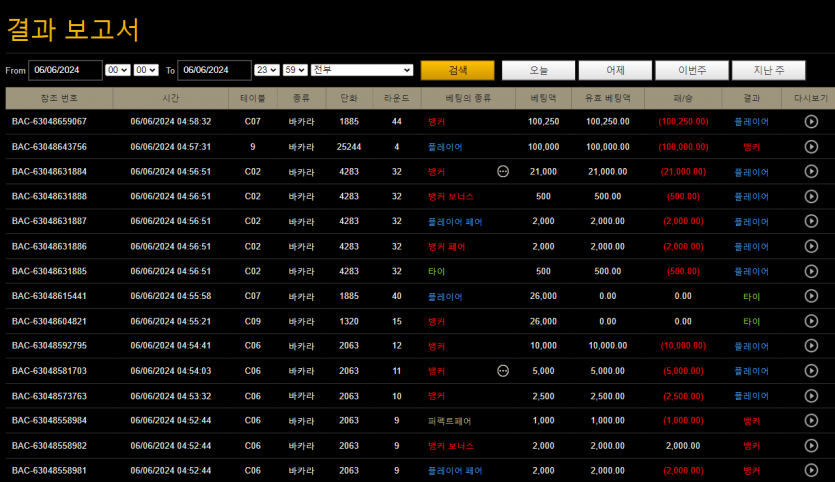
Task: Replay the round for BAC-63048631886
Action: coord(811,246)
